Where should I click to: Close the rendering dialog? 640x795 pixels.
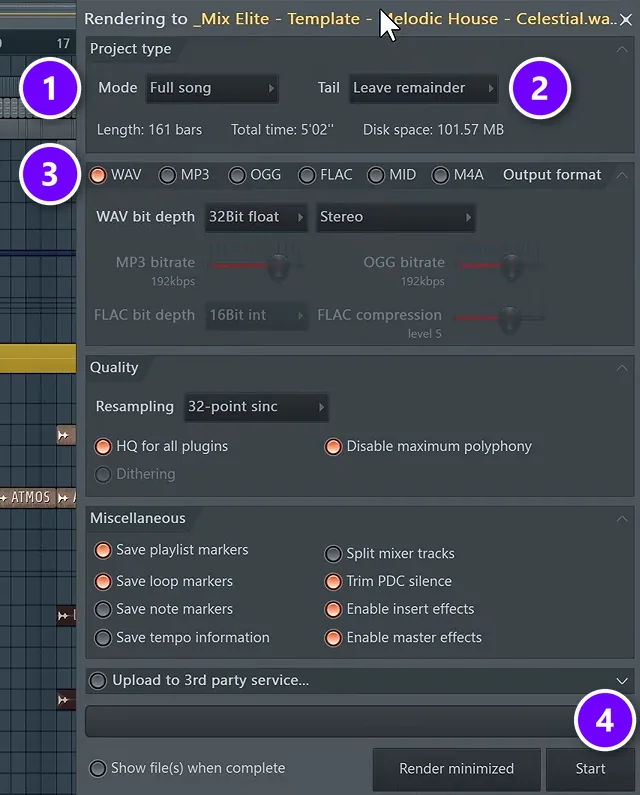(626, 20)
